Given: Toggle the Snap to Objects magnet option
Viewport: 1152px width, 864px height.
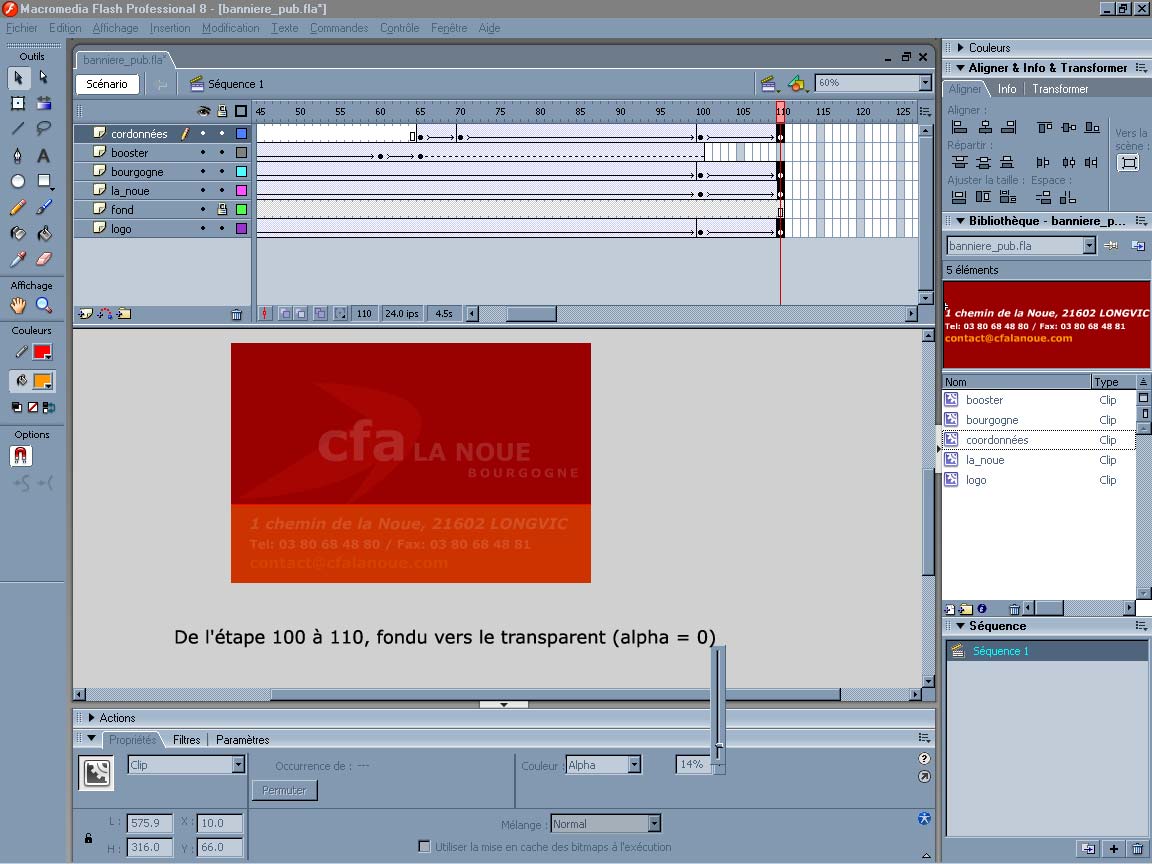Looking at the screenshot, I should coord(21,456).
